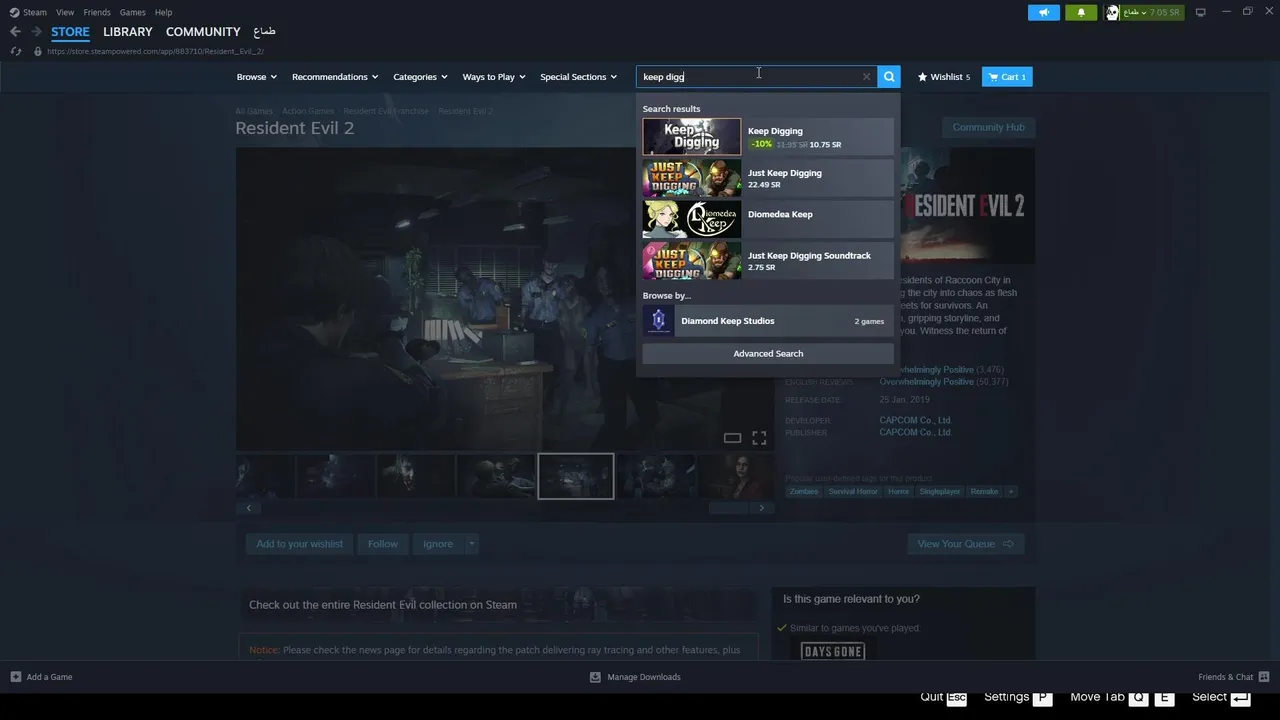Screen dimensions: 1280x720
Task: Open the Singleplayer tag
Action: coord(940,491)
